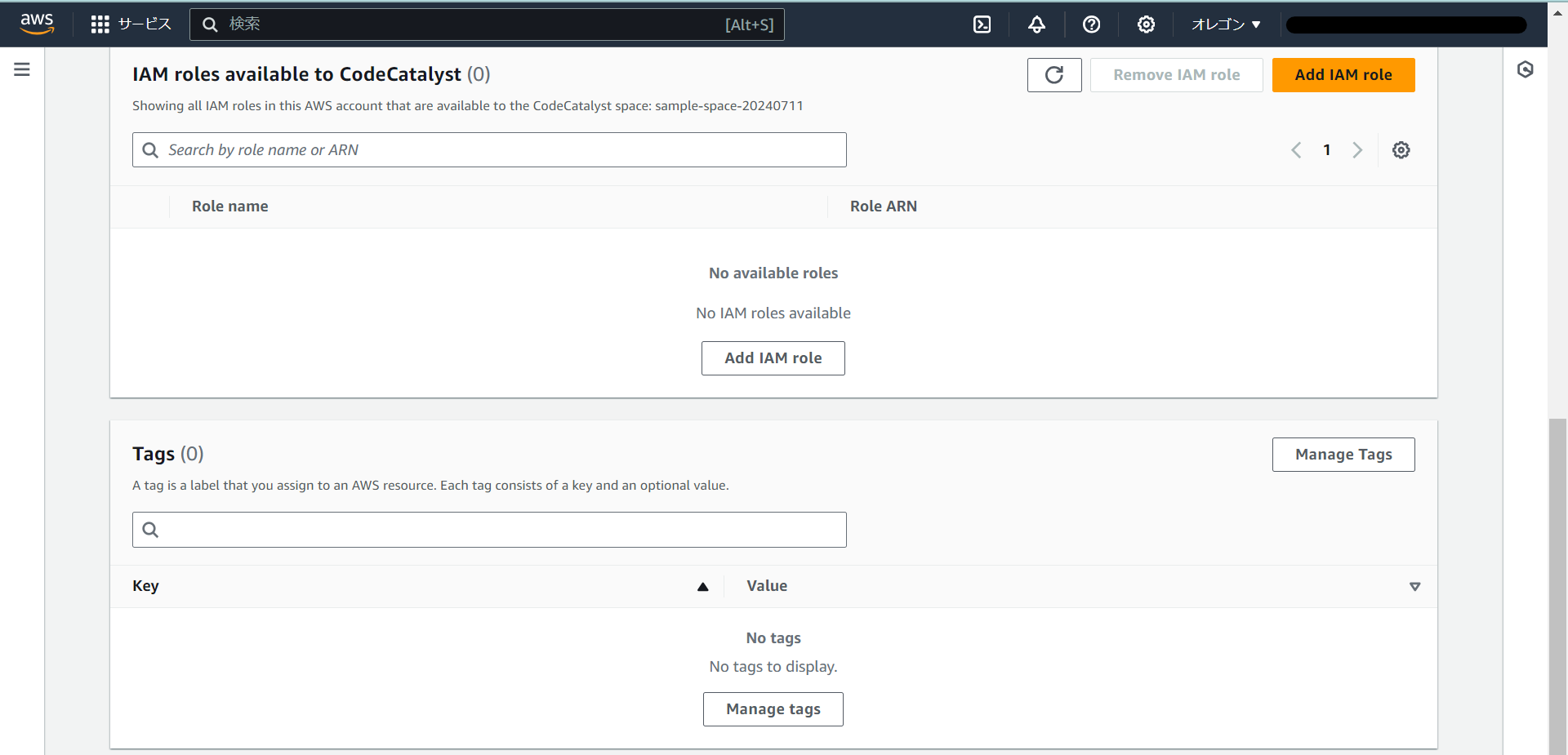Click the AWS logo to go home

click(x=37, y=24)
